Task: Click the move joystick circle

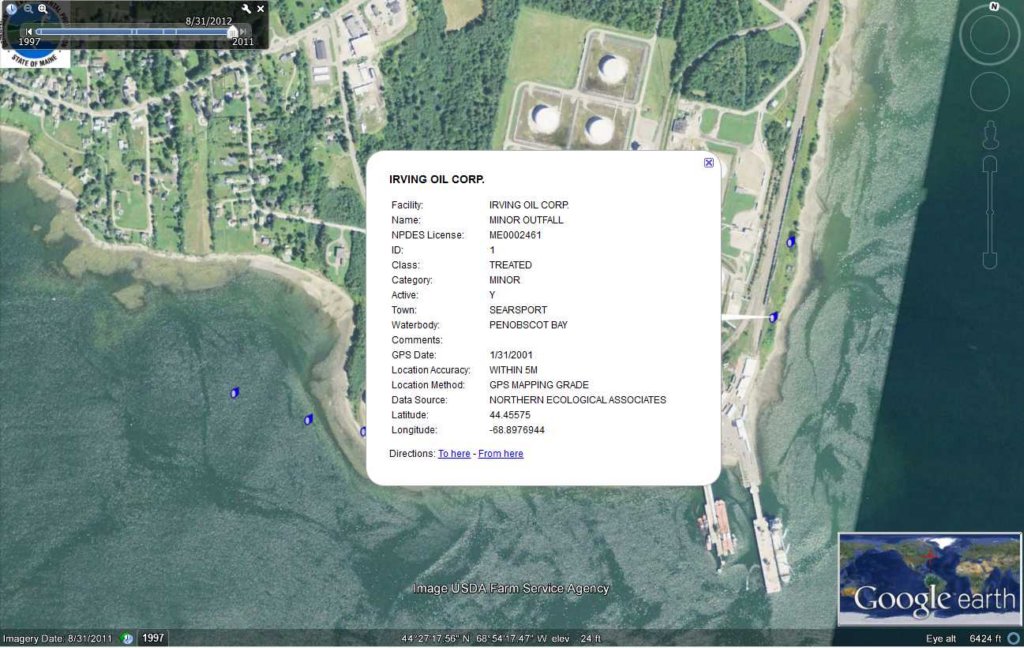Action: pos(989,91)
